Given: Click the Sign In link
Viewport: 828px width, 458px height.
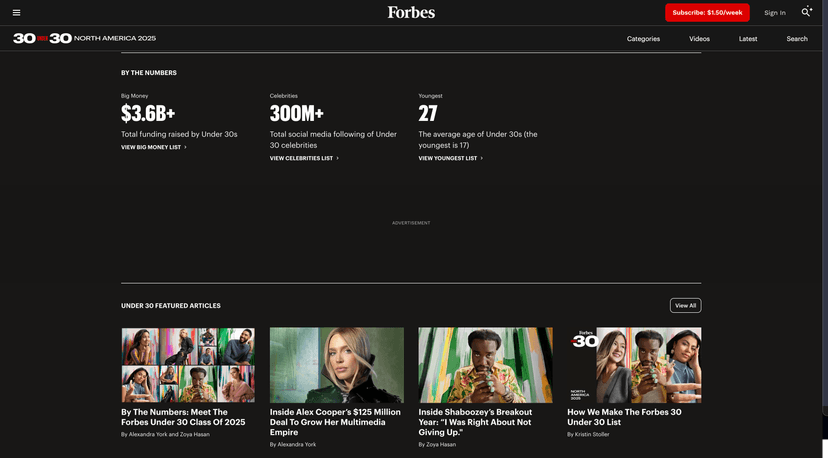Looking at the screenshot, I should (774, 13).
